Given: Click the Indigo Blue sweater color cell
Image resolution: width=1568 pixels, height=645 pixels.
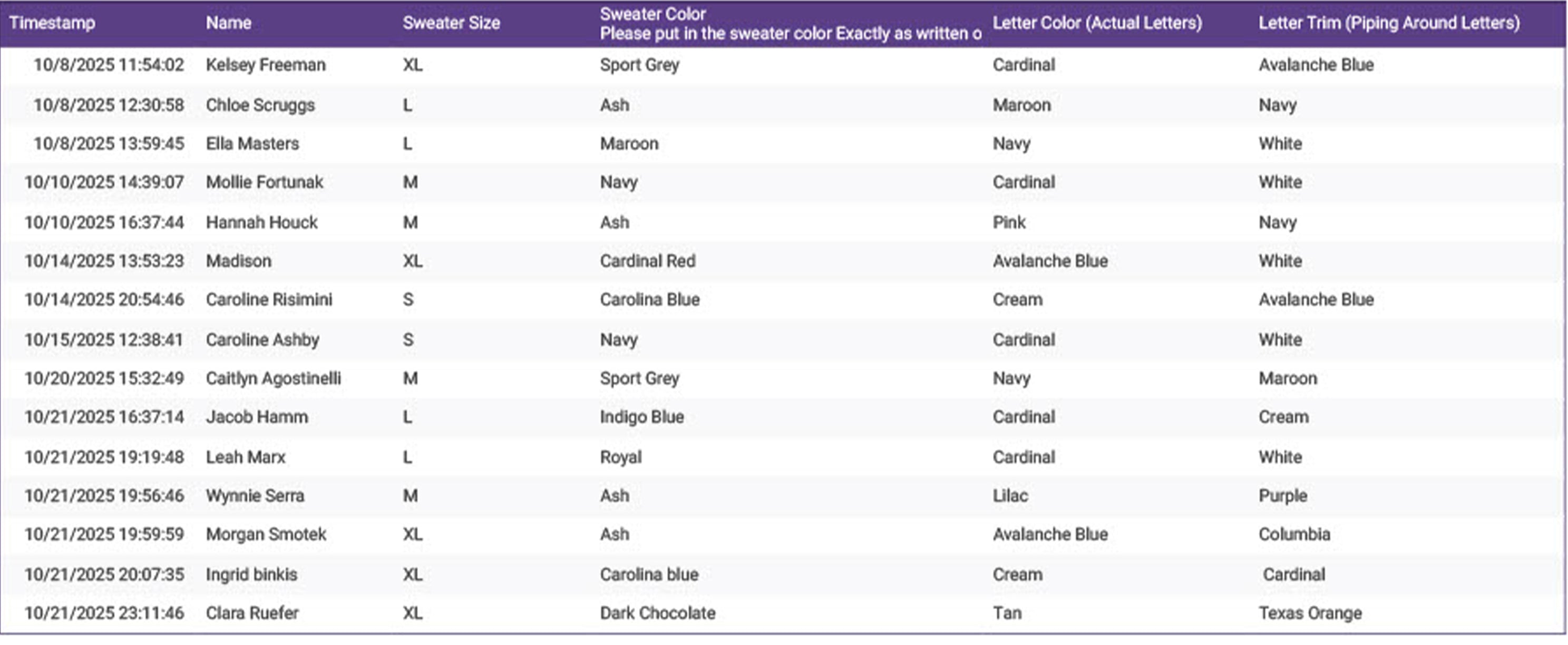Looking at the screenshot, I should point(641,417).
